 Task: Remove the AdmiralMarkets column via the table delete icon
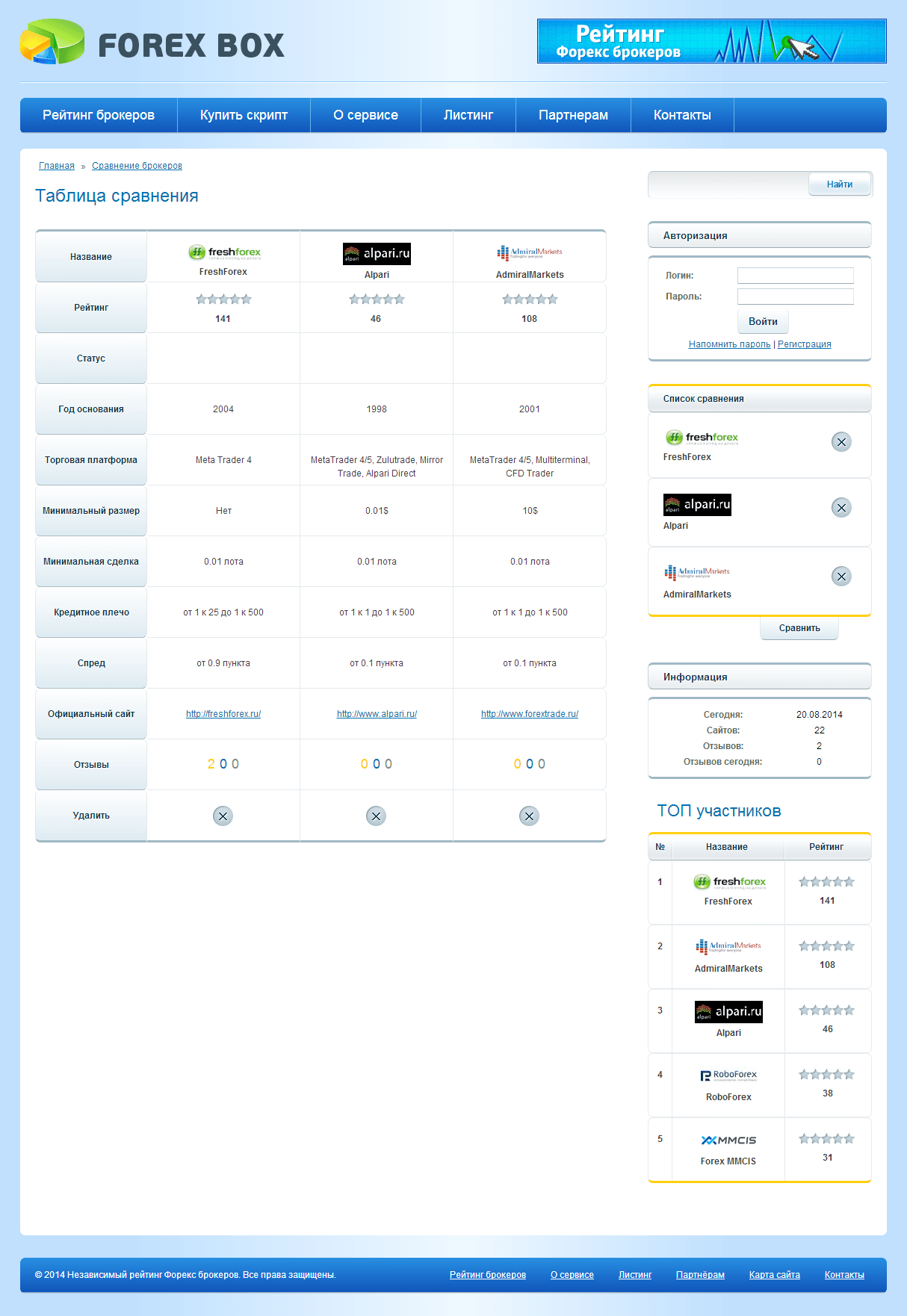point(529,816)
